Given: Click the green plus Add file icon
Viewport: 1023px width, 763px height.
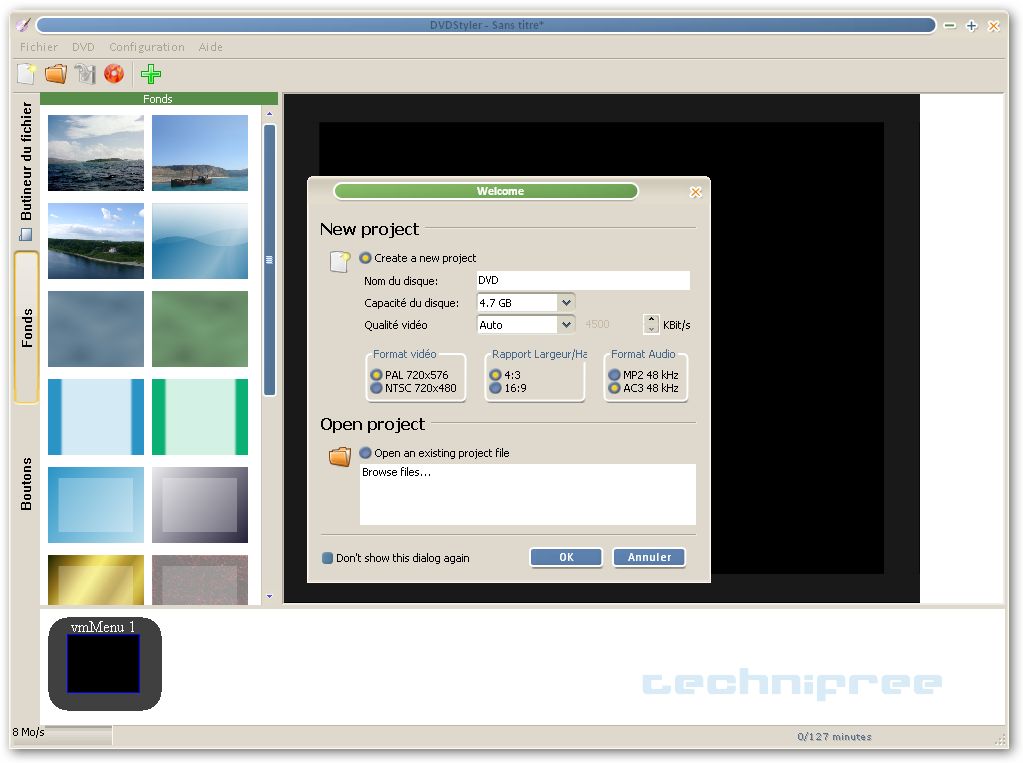Looking at the screenshot, I should tap(151, 73).
